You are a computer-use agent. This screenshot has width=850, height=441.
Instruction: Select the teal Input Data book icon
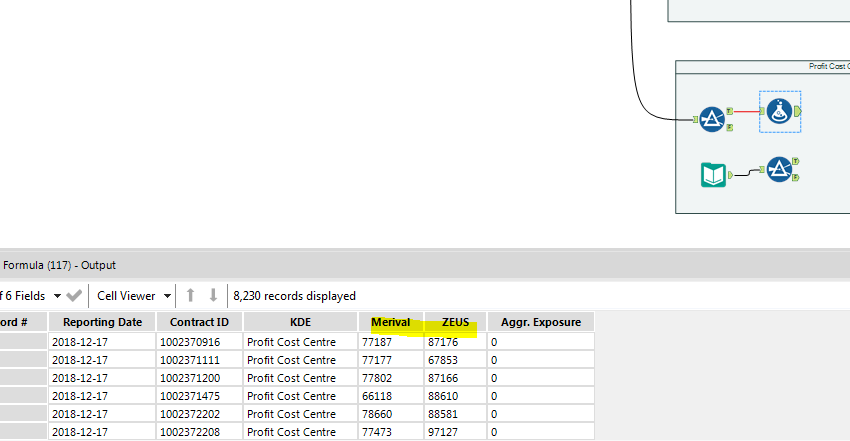[713, 175]
